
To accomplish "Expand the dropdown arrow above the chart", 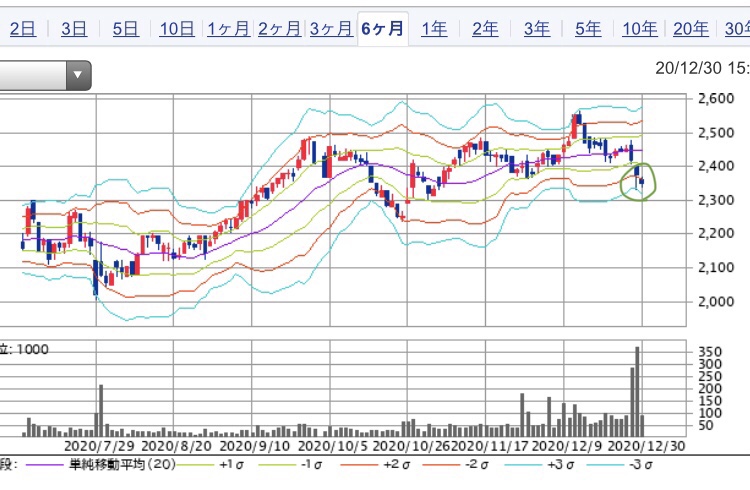I will tap(77, 74).
